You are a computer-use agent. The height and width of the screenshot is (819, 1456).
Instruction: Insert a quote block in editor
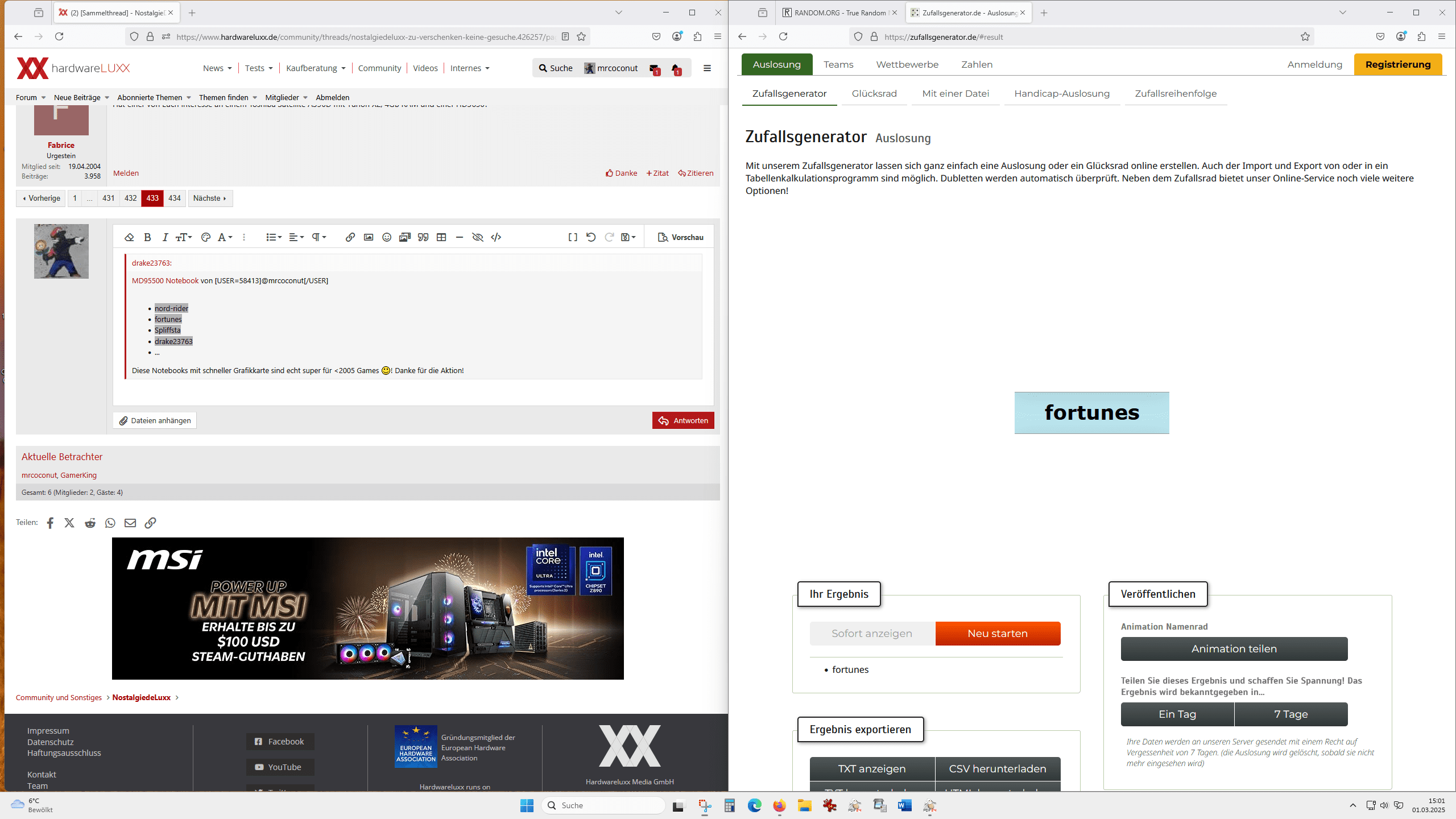point(423,237)
